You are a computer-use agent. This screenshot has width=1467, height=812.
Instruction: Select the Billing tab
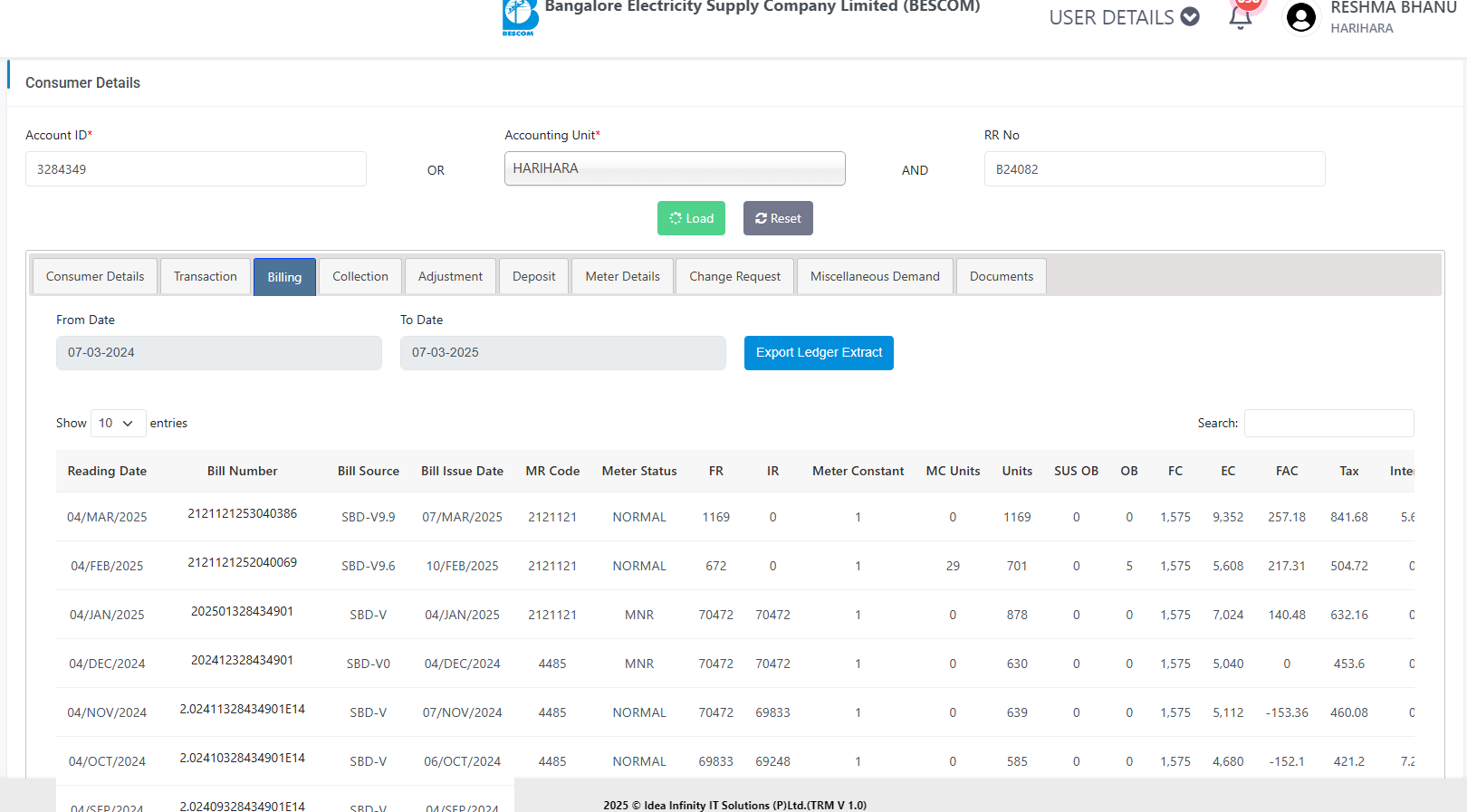click(x=284, y=277)
